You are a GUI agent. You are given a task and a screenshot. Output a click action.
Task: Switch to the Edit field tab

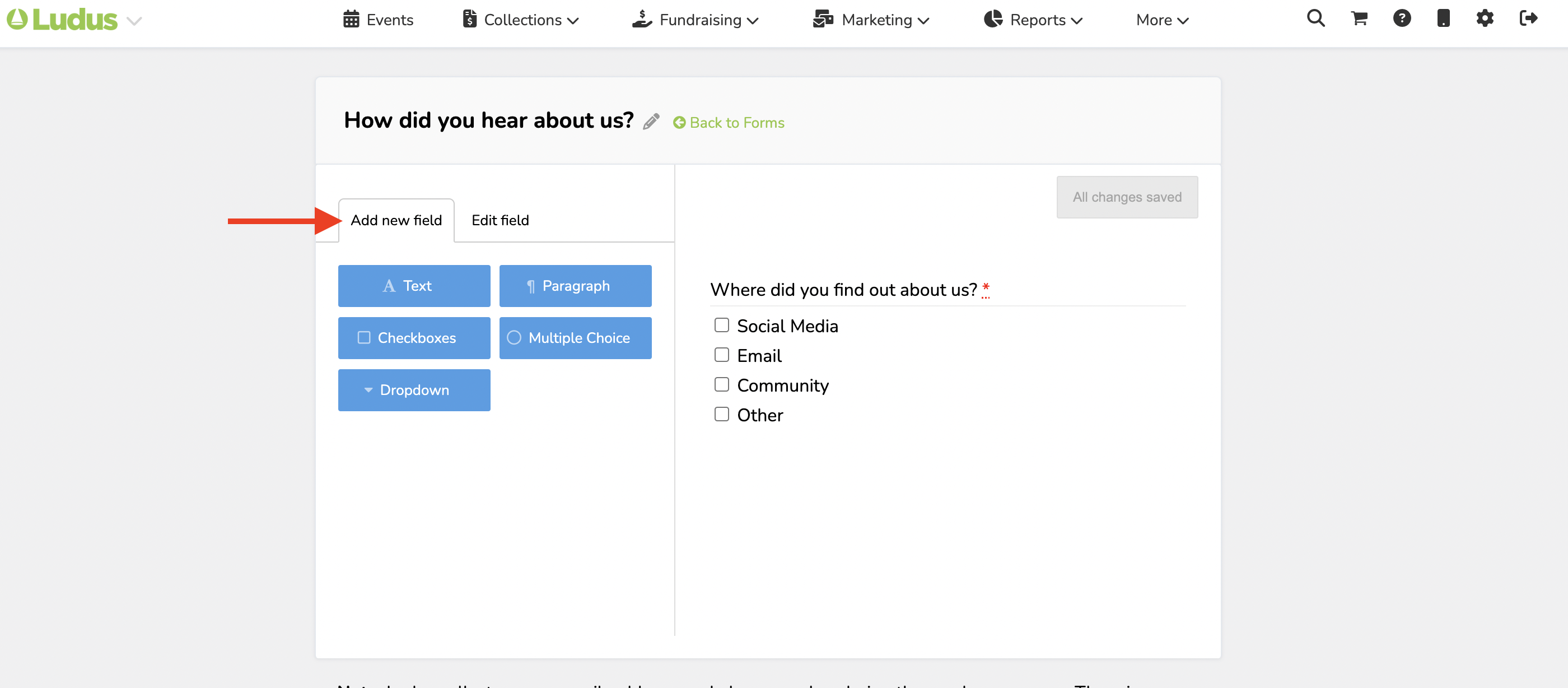[500, 220]
